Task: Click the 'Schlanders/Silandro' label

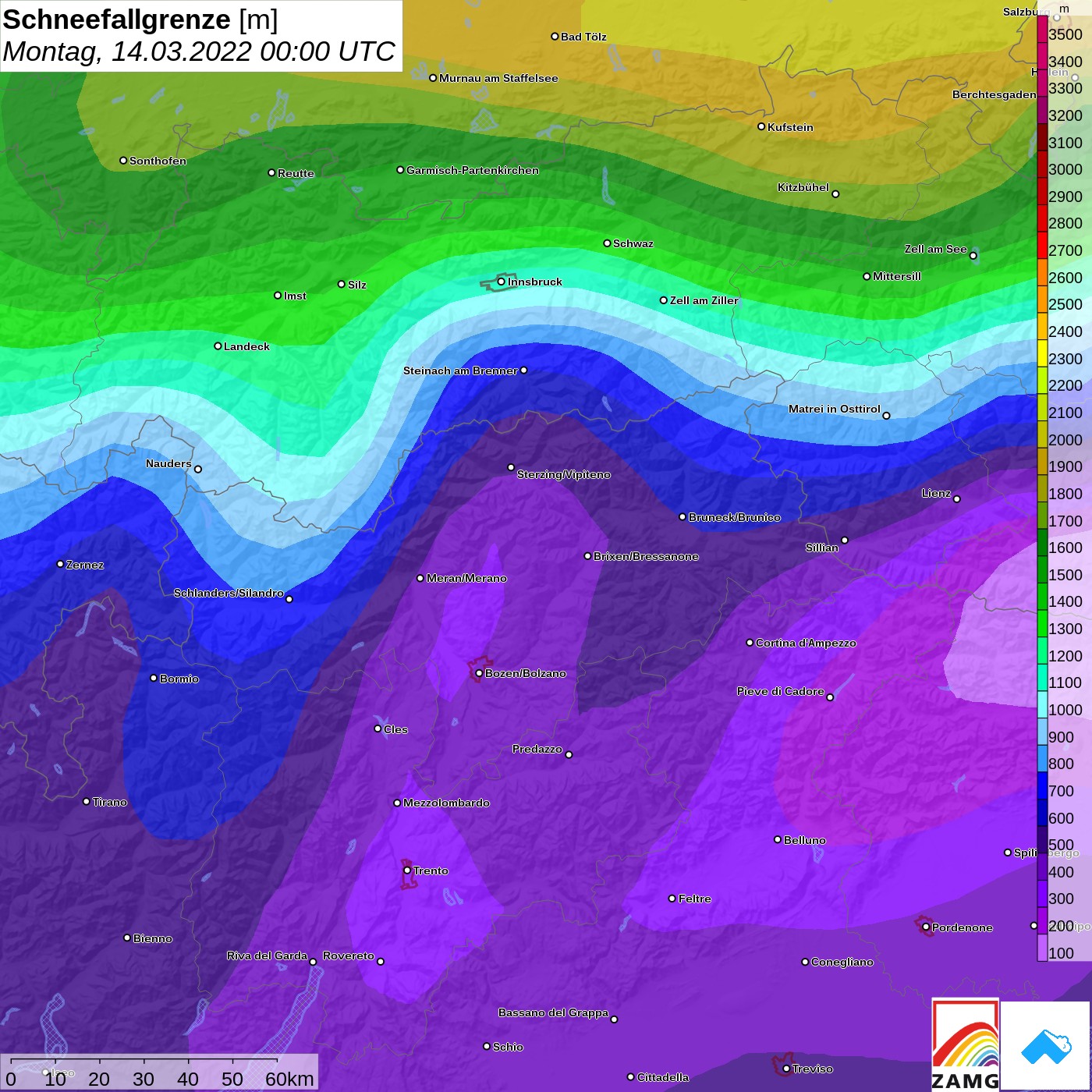Action: click(229, 593)
